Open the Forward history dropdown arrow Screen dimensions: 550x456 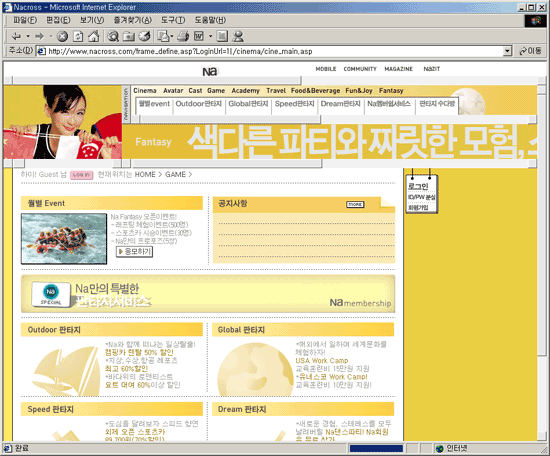click(x=51, y=36)
